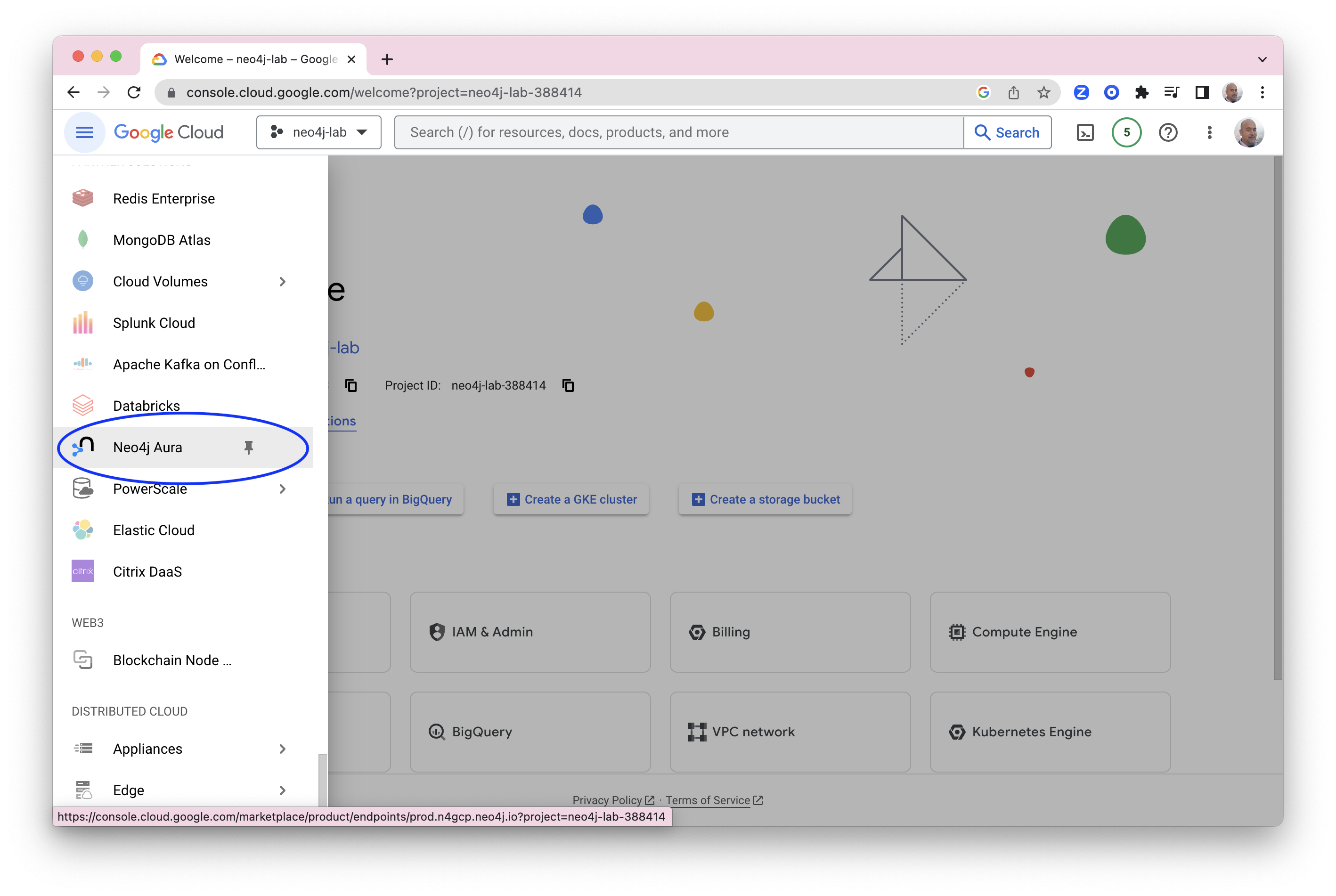Open the browser extensions puzzle icon

(1142, 93)
